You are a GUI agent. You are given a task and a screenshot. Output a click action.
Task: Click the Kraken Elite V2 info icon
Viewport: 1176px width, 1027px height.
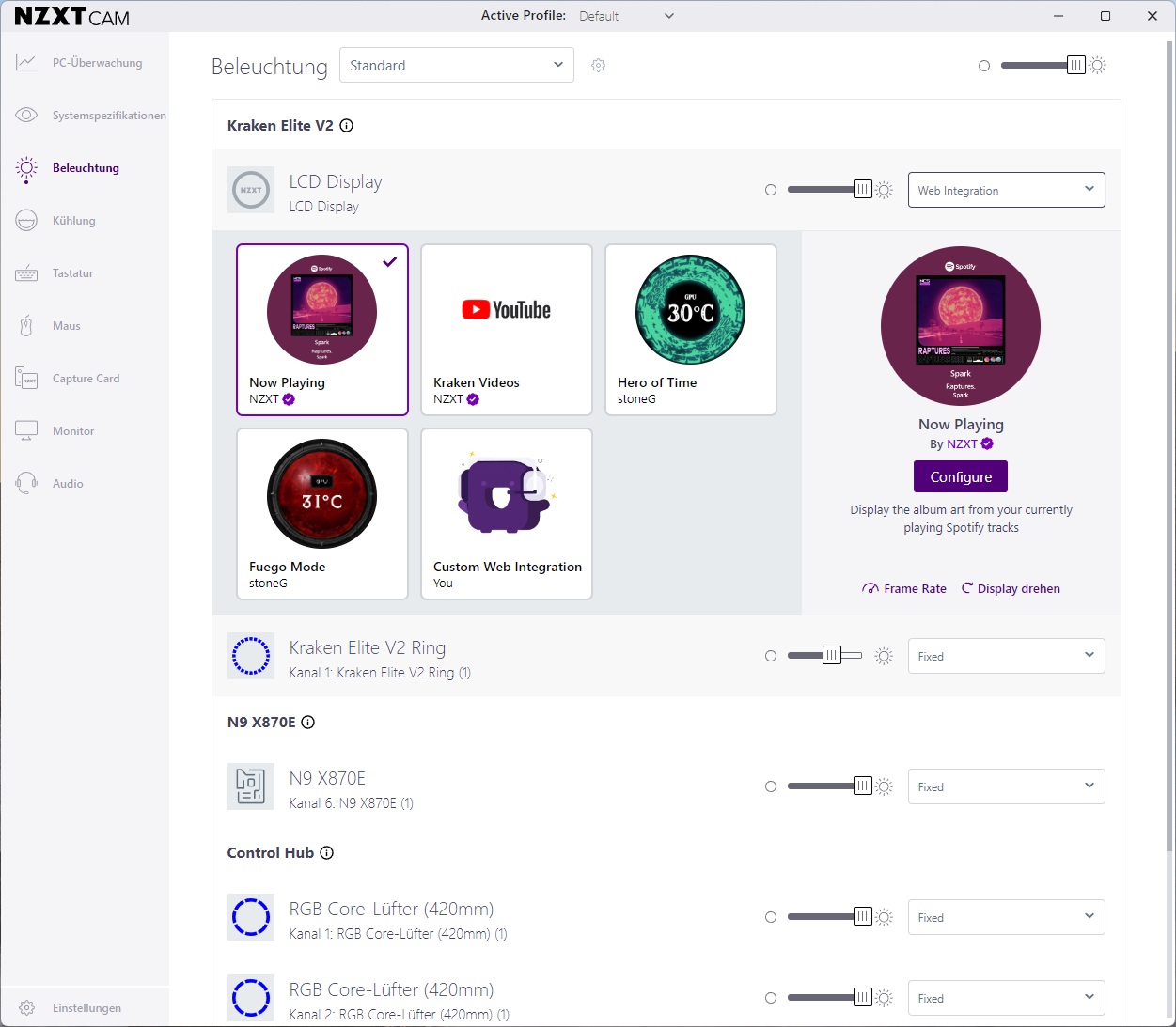pyautogui.click(x=346, y=126)
